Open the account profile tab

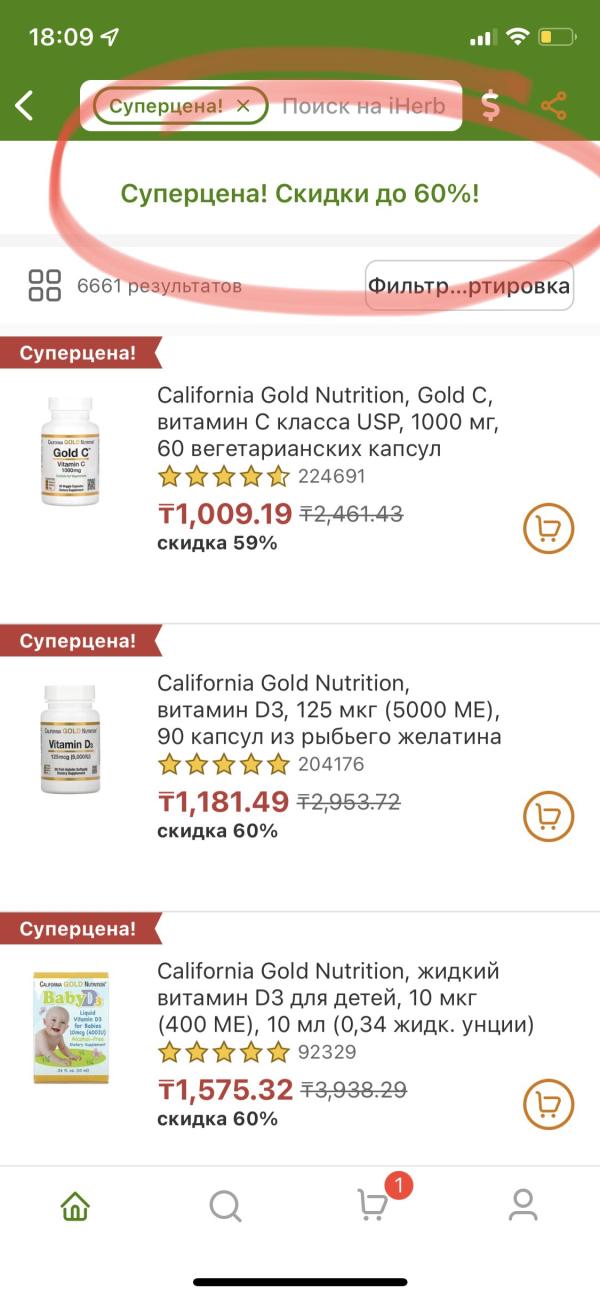(x=523, y=1206)
